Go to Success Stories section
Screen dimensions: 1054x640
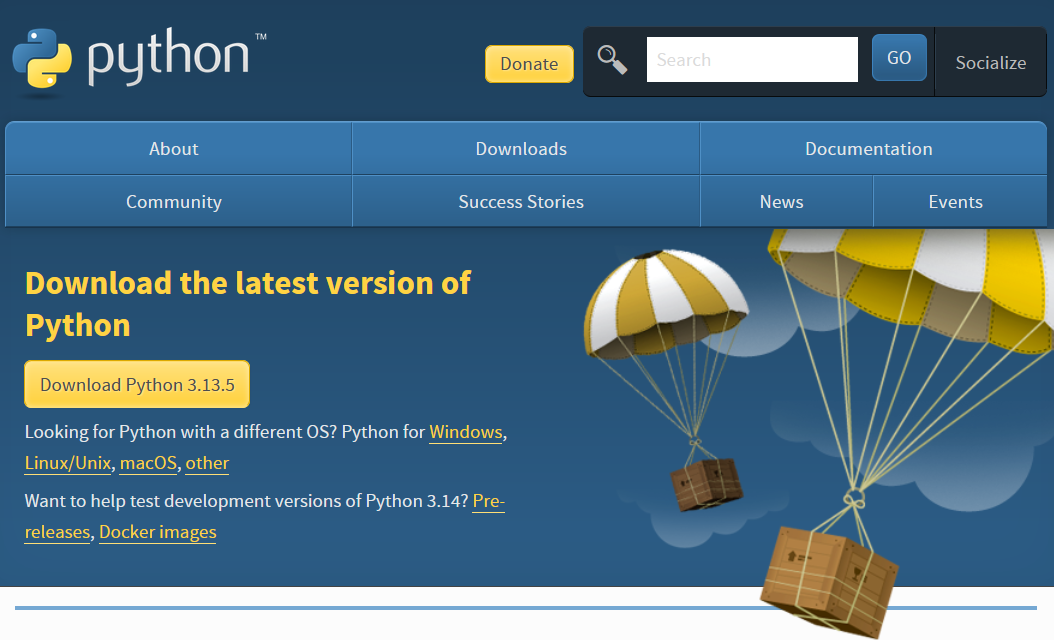click(521, 202)
